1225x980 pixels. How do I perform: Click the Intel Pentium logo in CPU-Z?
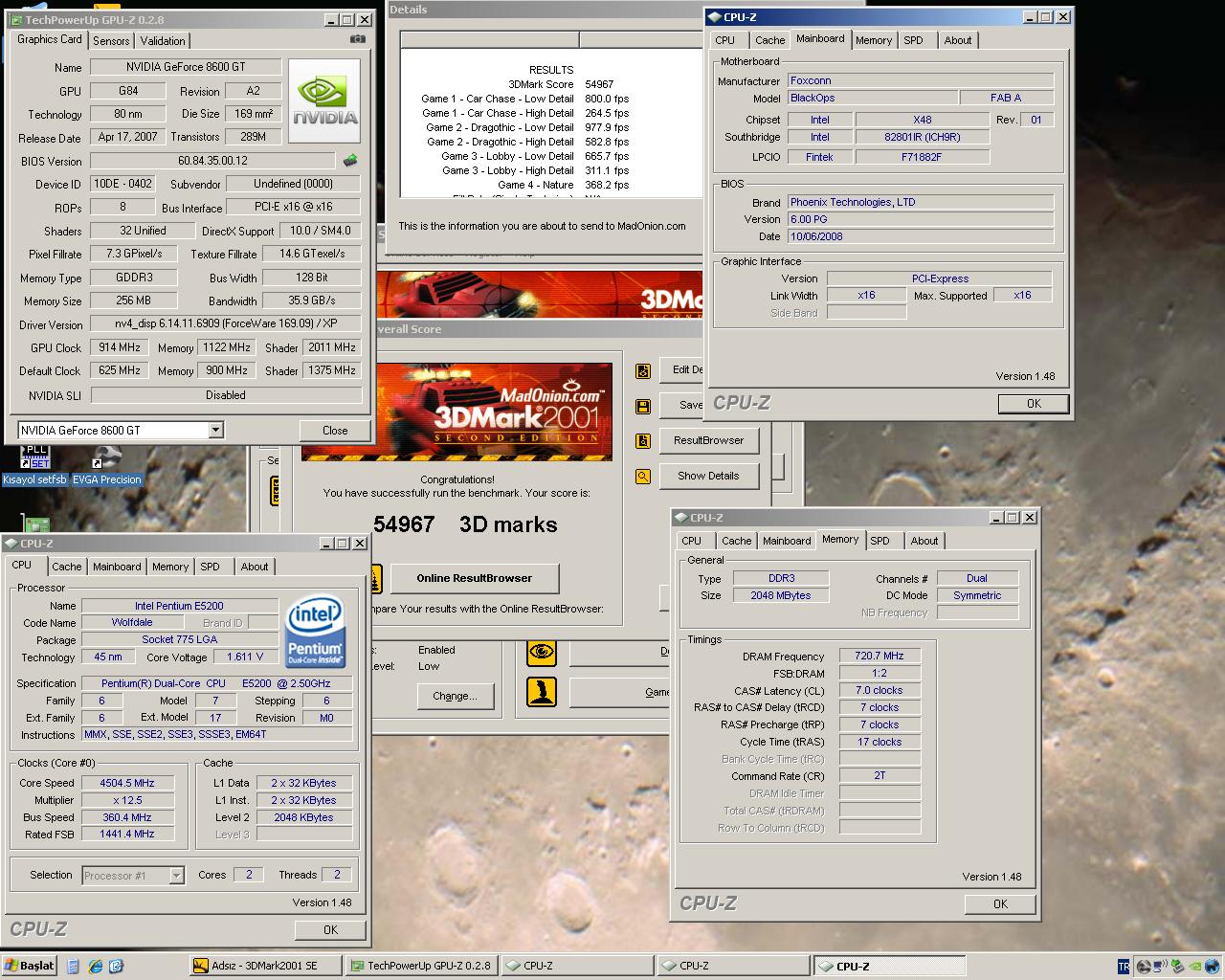pyautogui.click(x=315, y=633)
